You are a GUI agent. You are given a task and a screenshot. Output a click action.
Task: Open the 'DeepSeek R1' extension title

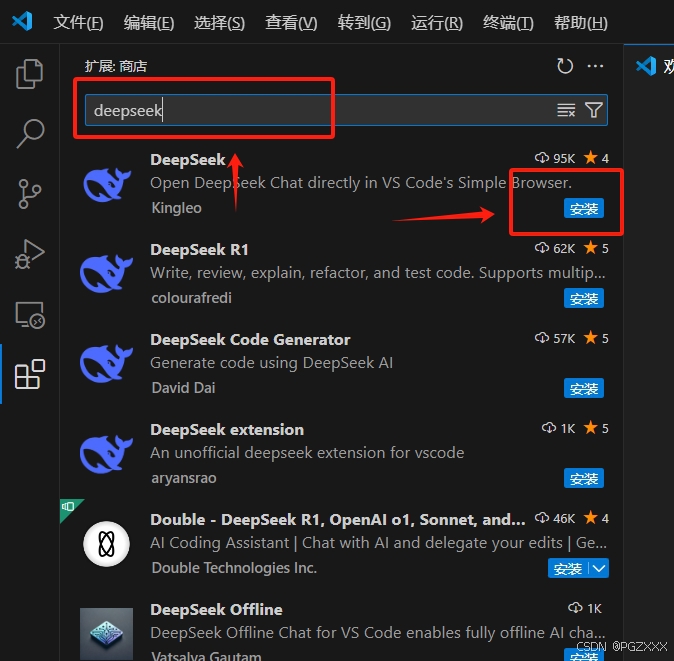[199, 250]
